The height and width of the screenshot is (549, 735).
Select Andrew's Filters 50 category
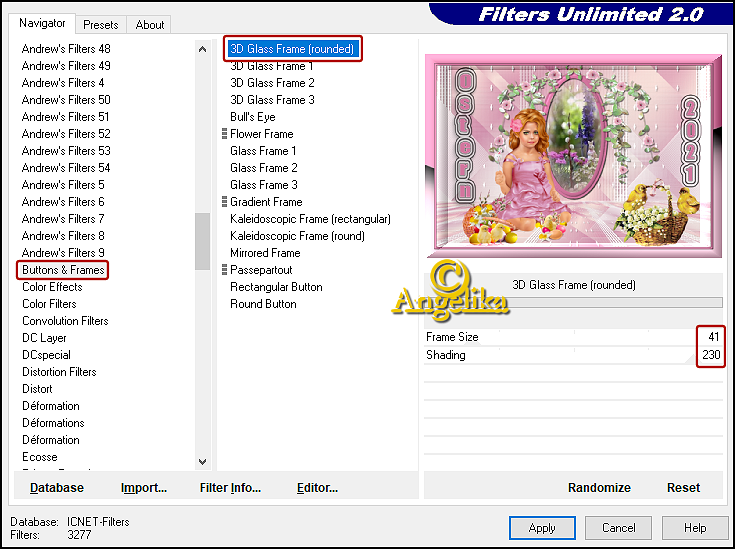point(66,100)
